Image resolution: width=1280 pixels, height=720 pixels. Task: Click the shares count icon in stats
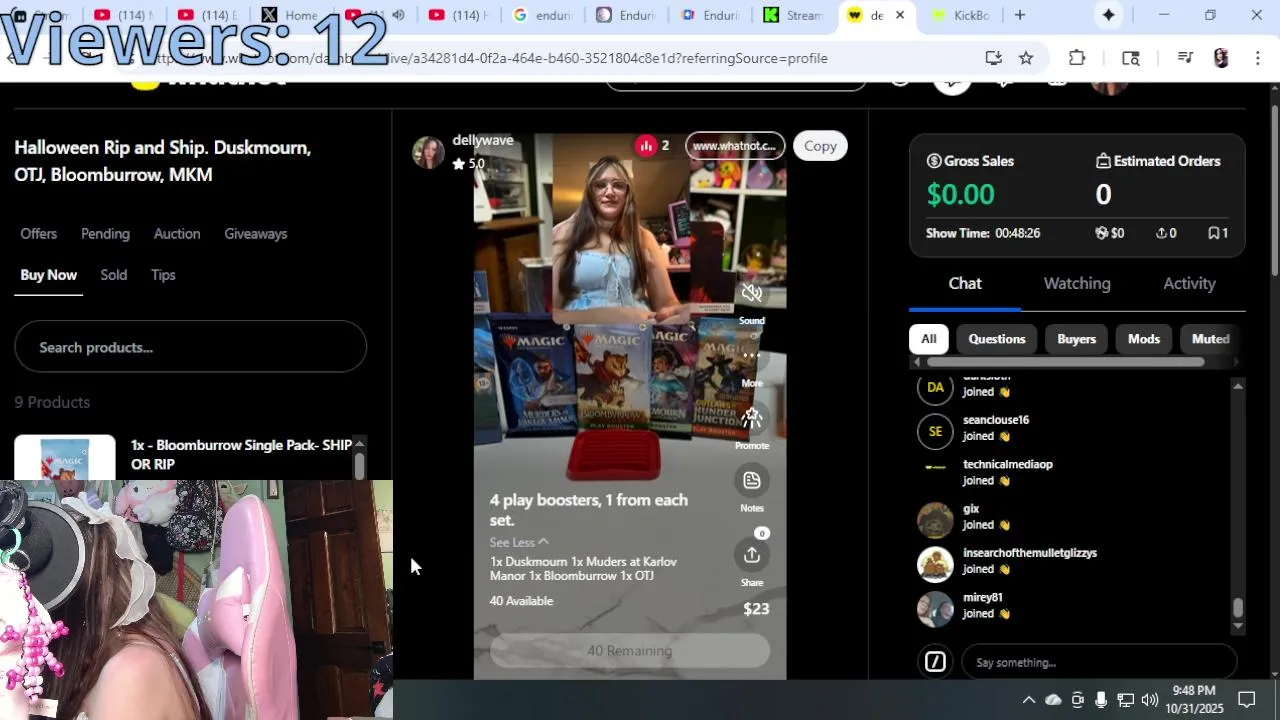coord(1161,233)
